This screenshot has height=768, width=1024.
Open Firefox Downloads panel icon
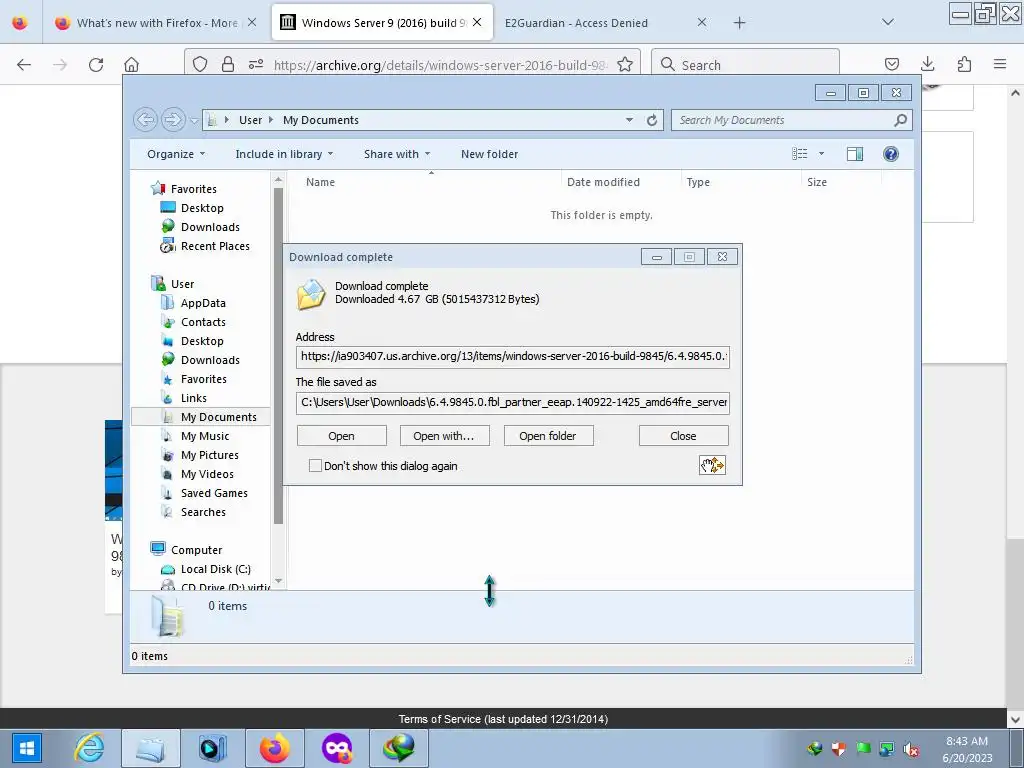coord(927,64)
